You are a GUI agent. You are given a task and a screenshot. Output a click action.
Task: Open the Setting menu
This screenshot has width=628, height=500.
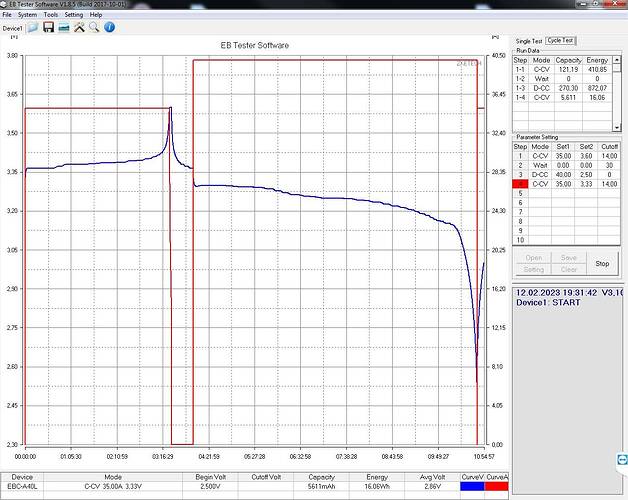[x=74, y=15]
